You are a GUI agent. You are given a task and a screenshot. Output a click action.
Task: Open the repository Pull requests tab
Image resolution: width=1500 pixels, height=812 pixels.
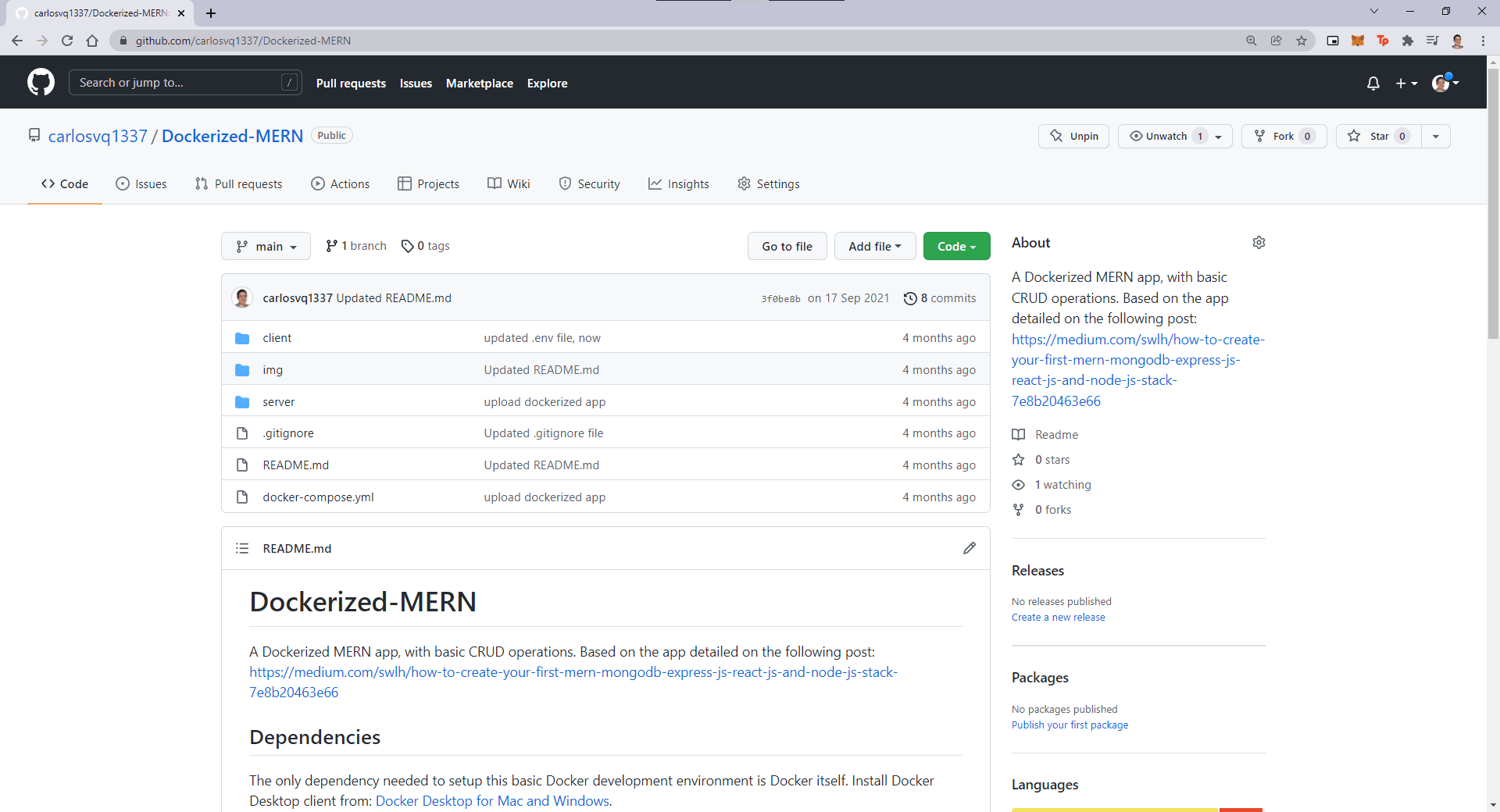coord(238,183)
